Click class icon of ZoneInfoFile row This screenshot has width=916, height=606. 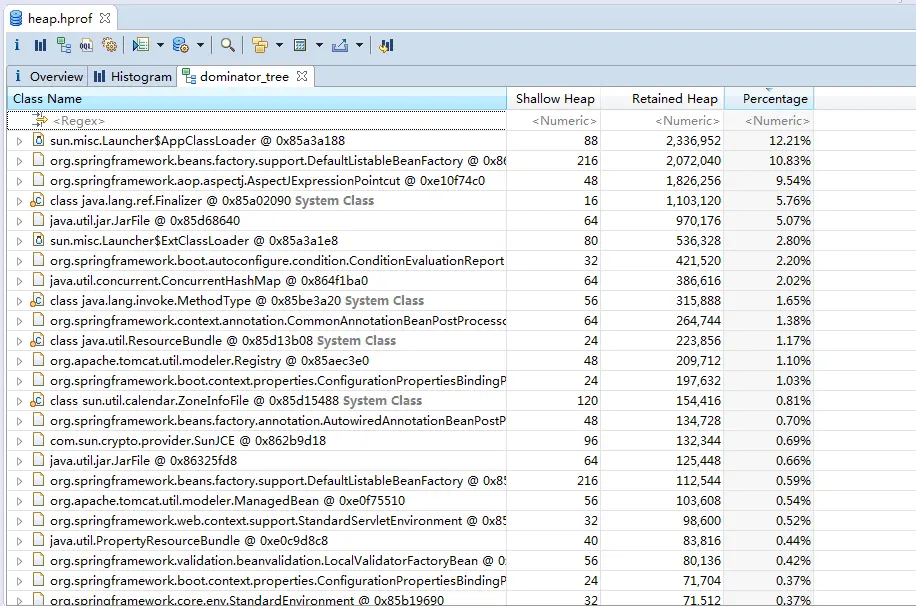[37, 400]
